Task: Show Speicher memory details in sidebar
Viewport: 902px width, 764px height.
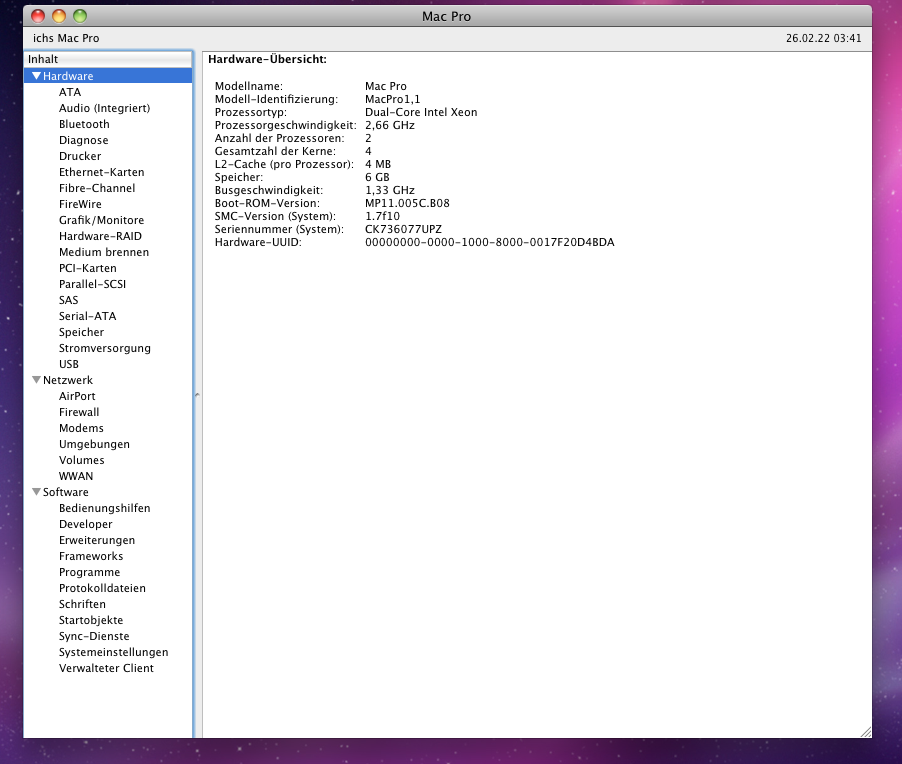Action: coord(81,333)
